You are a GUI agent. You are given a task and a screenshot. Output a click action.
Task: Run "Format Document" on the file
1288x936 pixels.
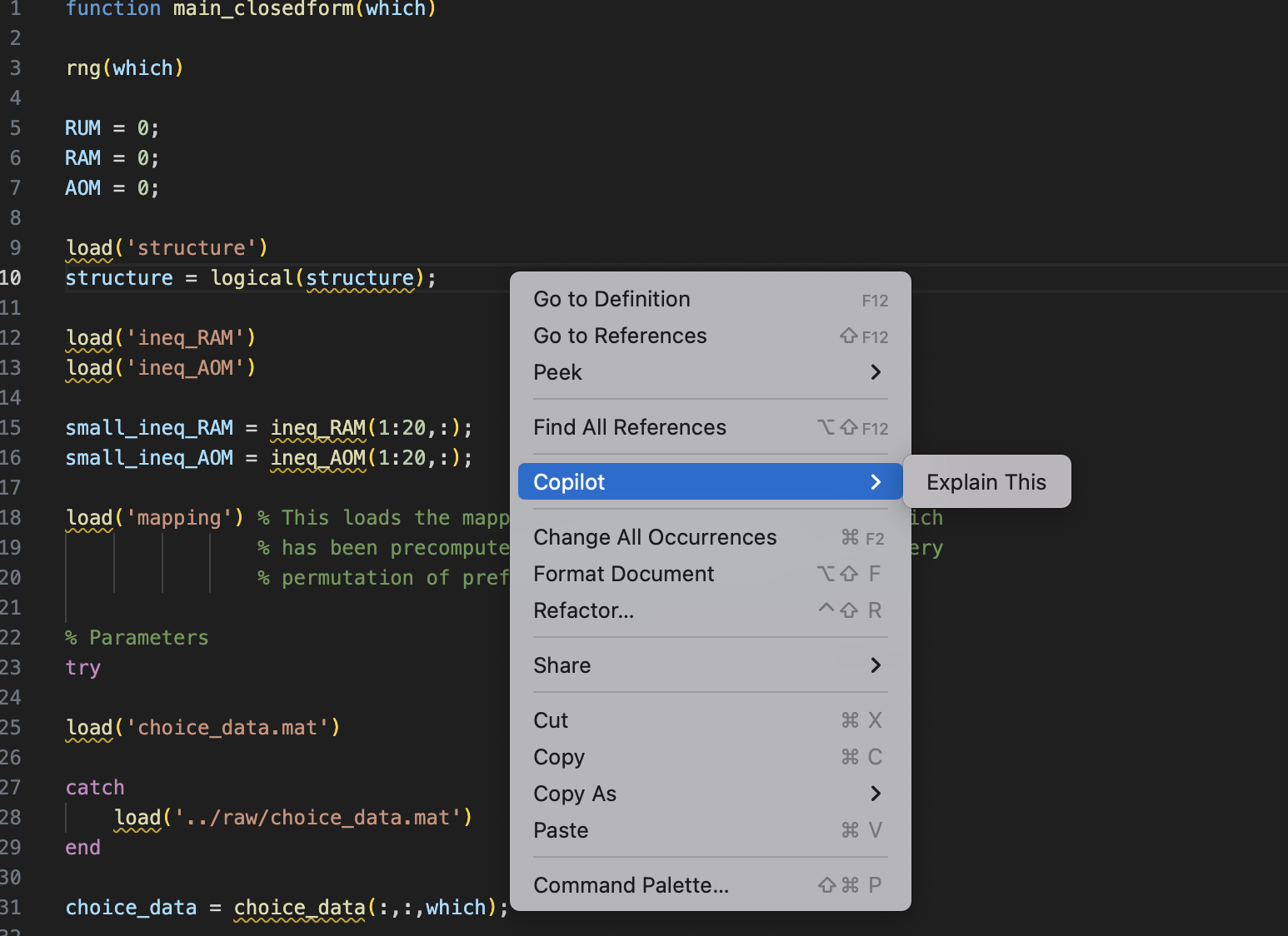623,574
